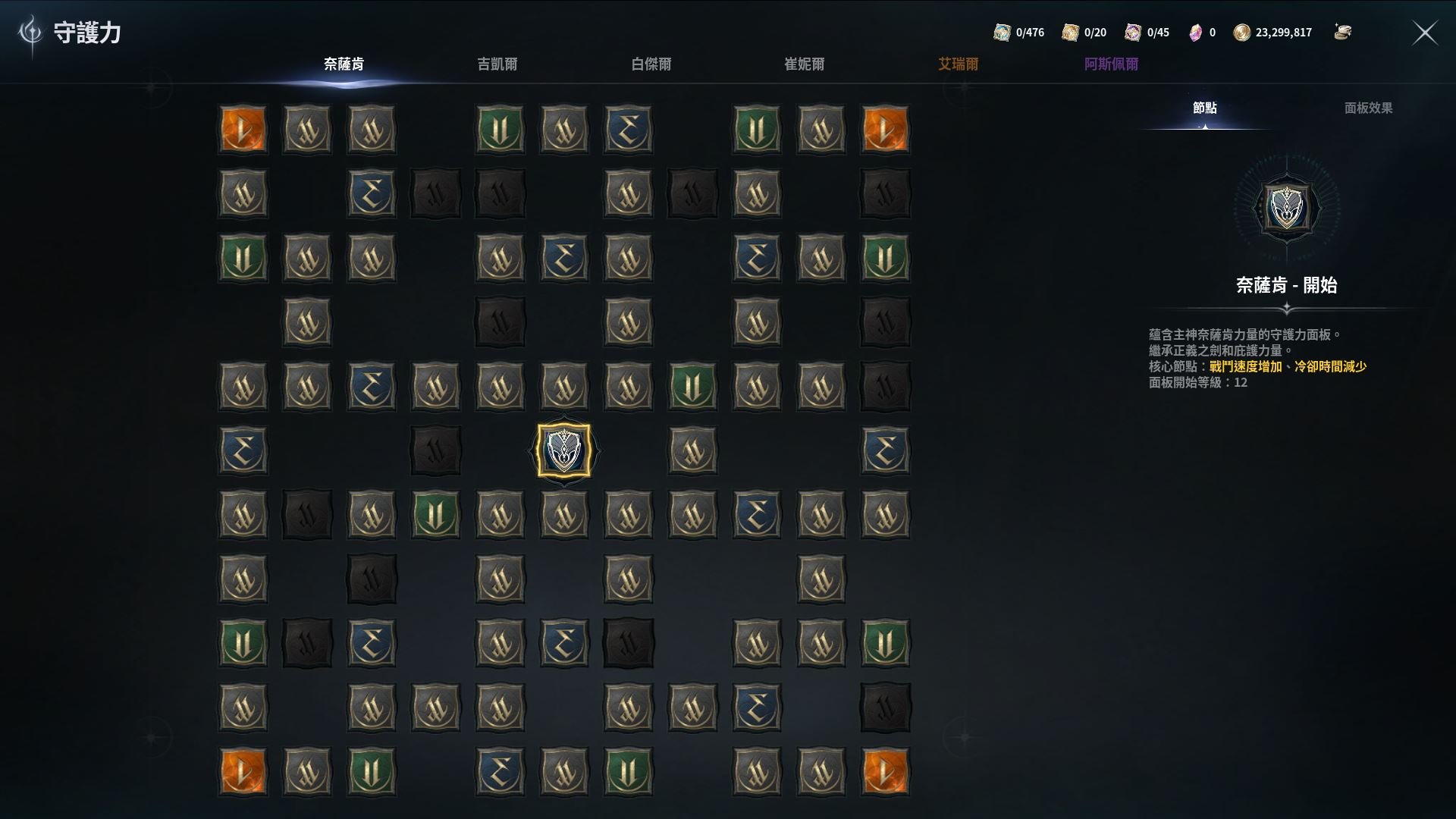Click the purple crystal currency icon

(x=1195, y=33)
